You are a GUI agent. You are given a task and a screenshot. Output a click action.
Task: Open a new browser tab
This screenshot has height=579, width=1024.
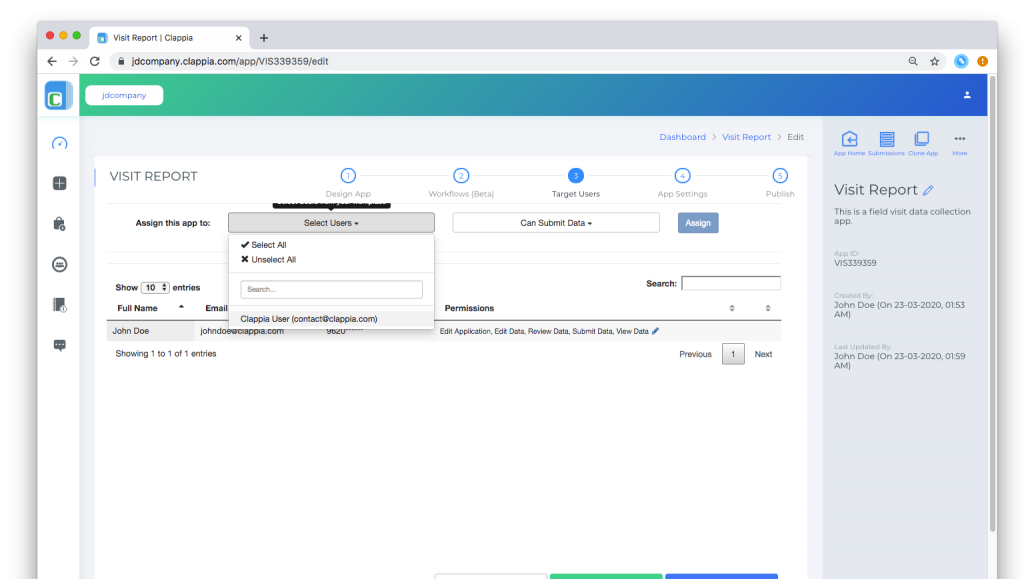coord(264,38)
